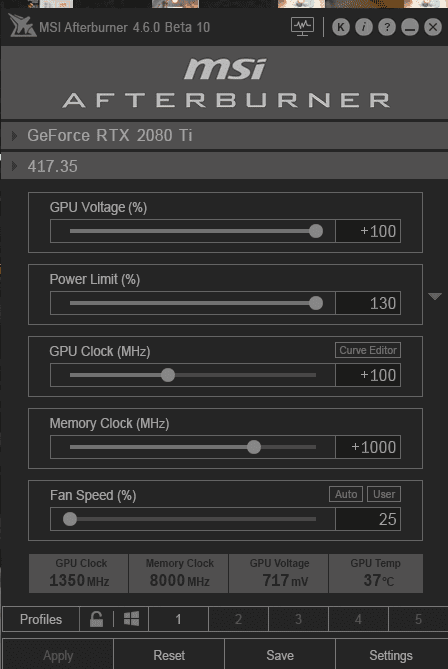Screen dimensions: 448x669
Task: Toggle the profile lock padlock icon
Action: 96,619
